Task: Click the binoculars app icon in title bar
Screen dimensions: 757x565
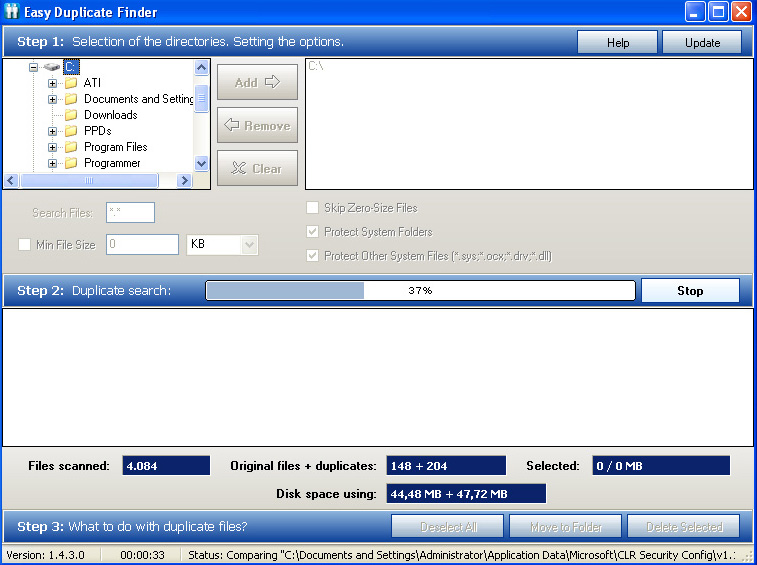Action: [x=12, y=12]
